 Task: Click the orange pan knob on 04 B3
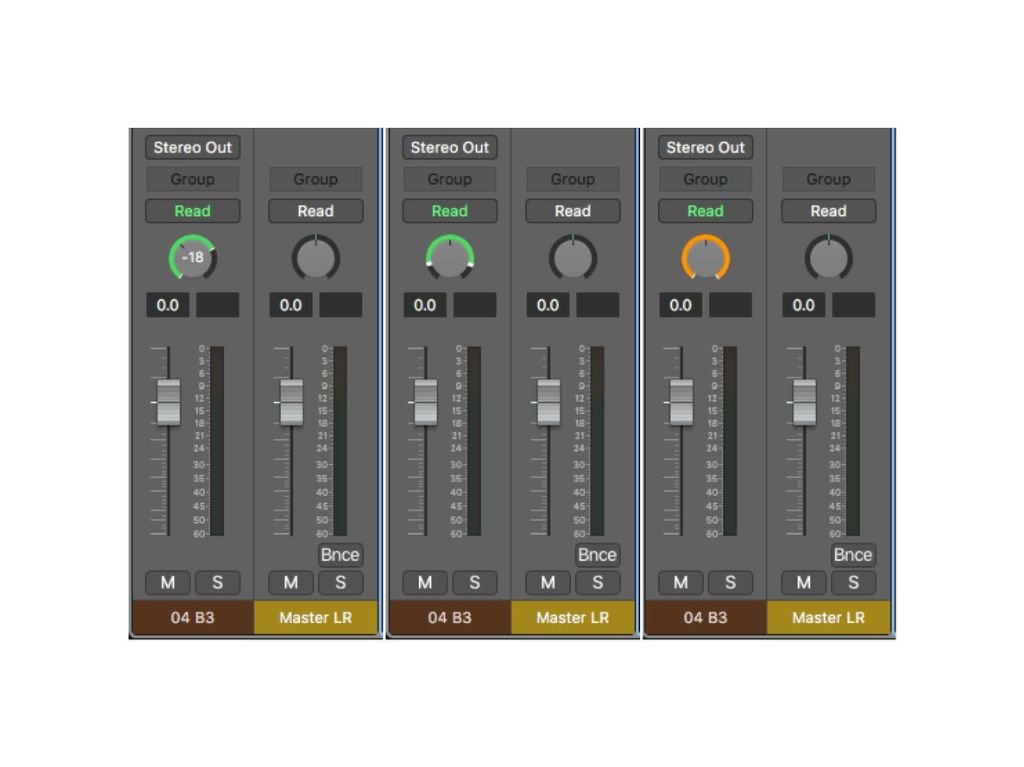(705, 257)
